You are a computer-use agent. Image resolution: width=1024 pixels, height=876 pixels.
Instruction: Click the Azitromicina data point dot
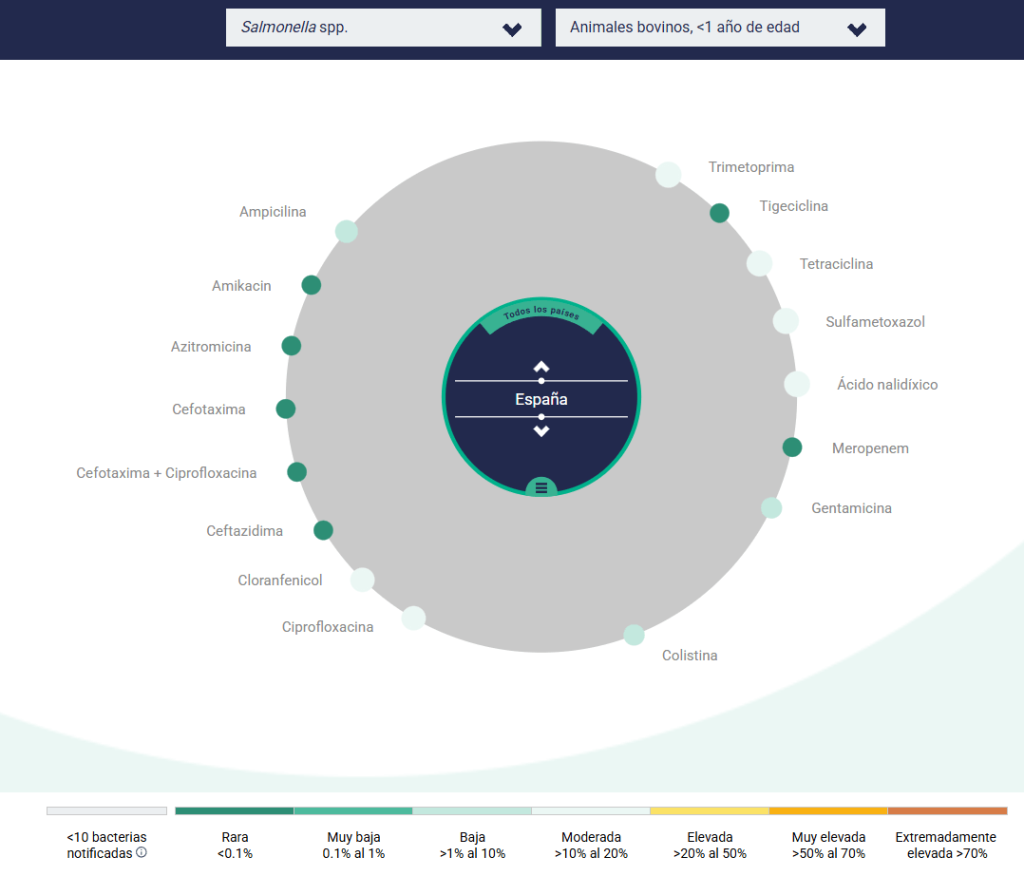[x=291, y=346]
